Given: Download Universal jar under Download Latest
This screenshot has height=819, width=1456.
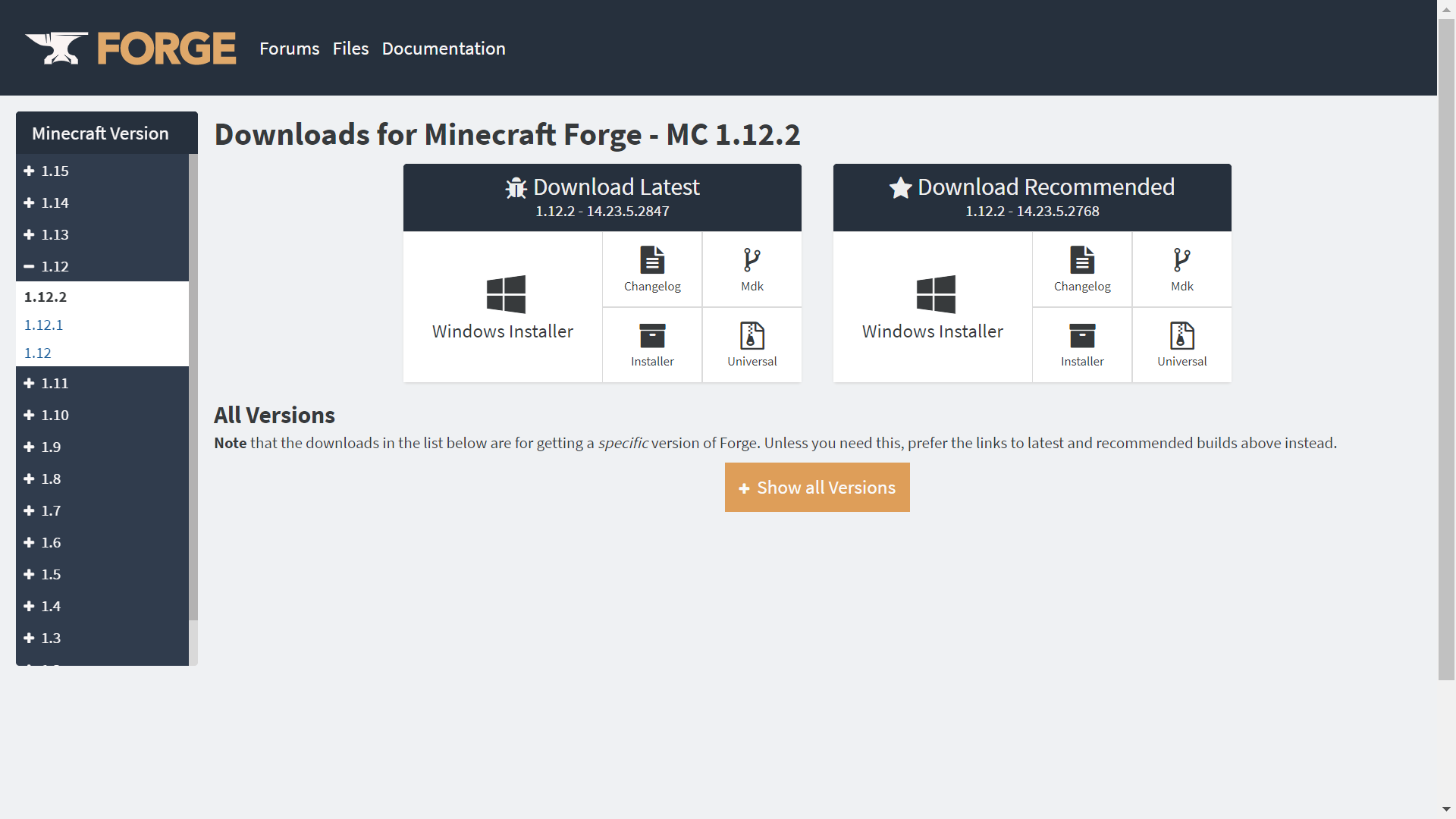Looking at the screenshot, I should [x=752, y=344].
